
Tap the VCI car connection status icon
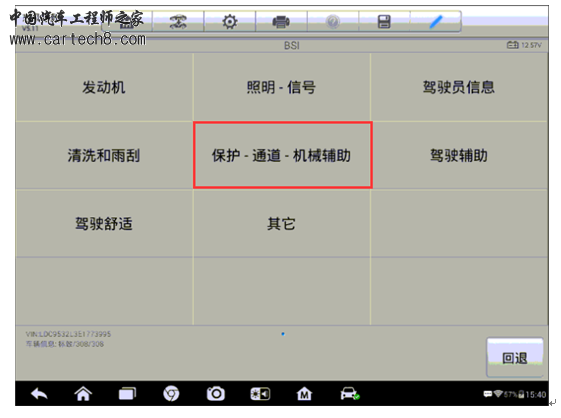pyautogui.click(x=350, y=394)
